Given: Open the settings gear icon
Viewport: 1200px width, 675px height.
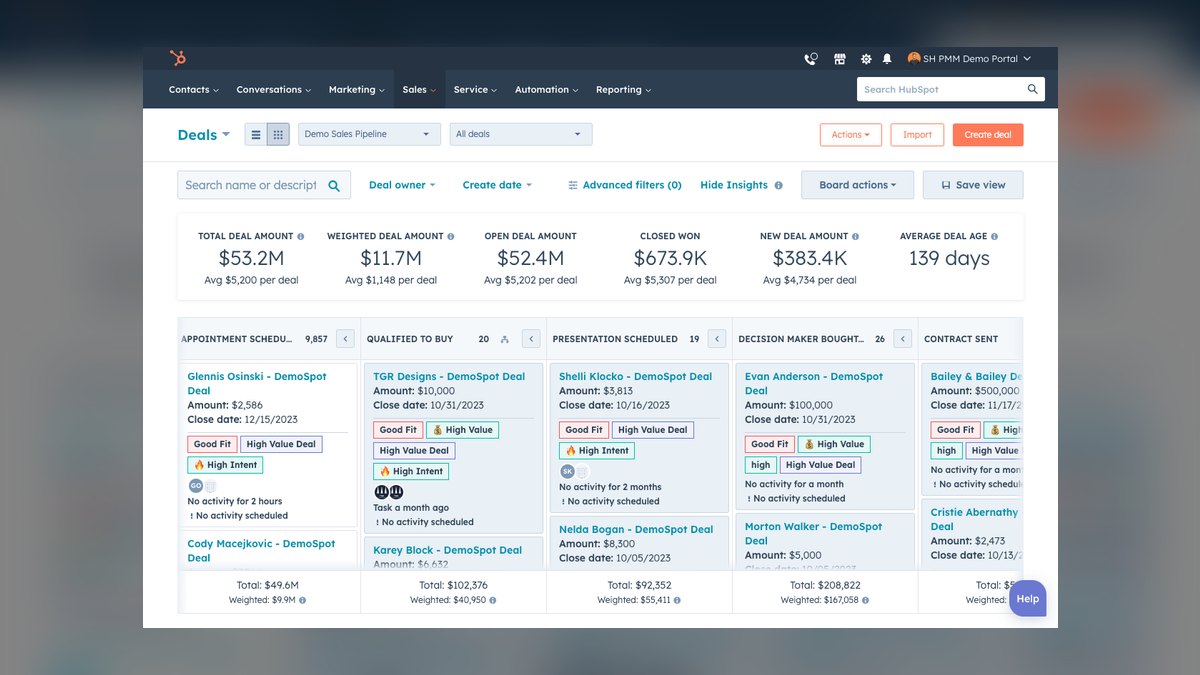Looking at the screenshot, I should point(866,59).
